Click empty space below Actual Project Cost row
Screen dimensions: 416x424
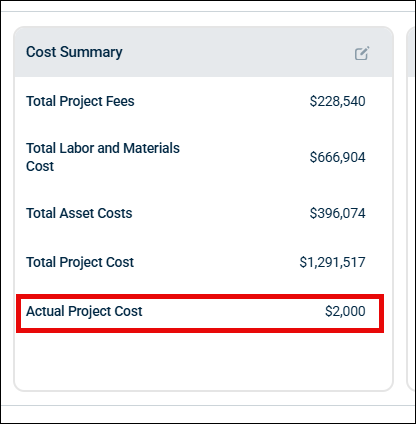coord(203,360)
